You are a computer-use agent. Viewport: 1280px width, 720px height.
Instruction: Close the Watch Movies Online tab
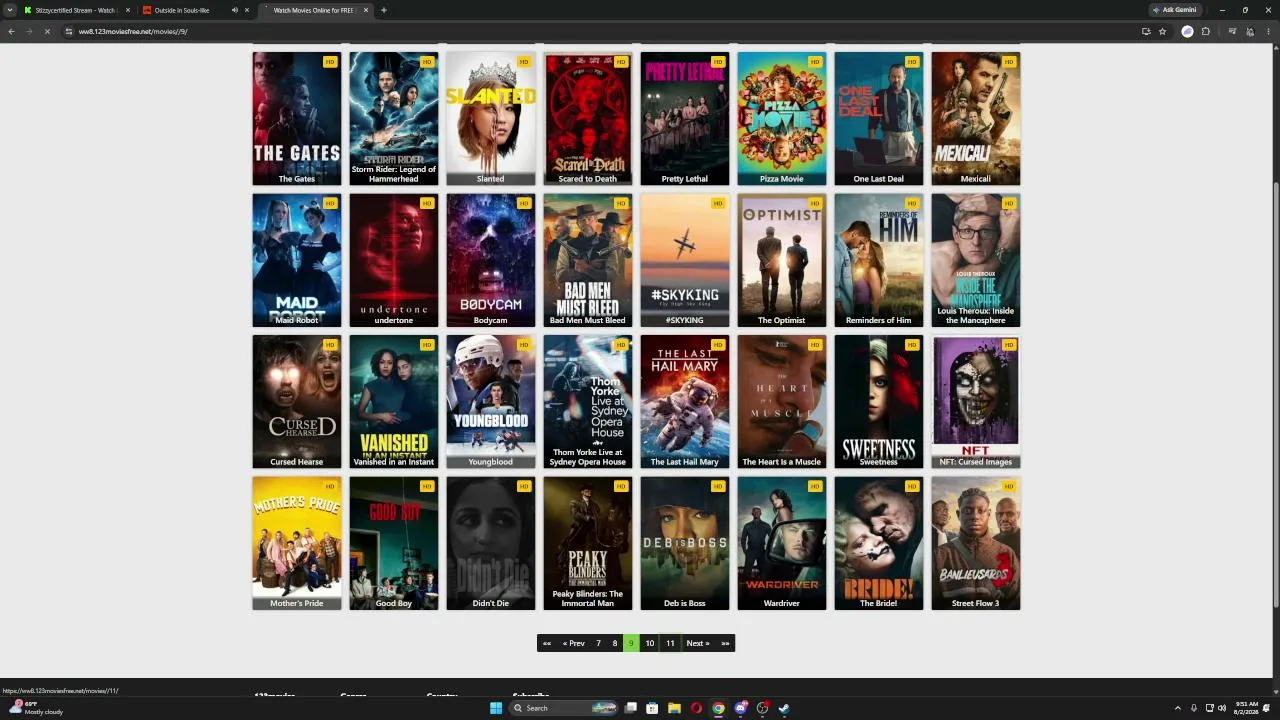366,10
